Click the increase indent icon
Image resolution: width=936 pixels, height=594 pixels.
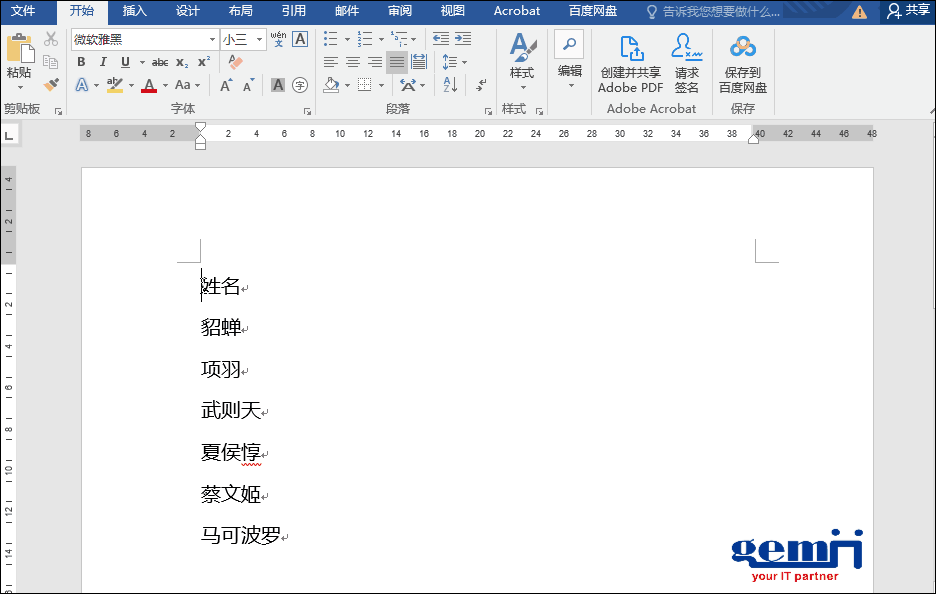tap(463, 39)
